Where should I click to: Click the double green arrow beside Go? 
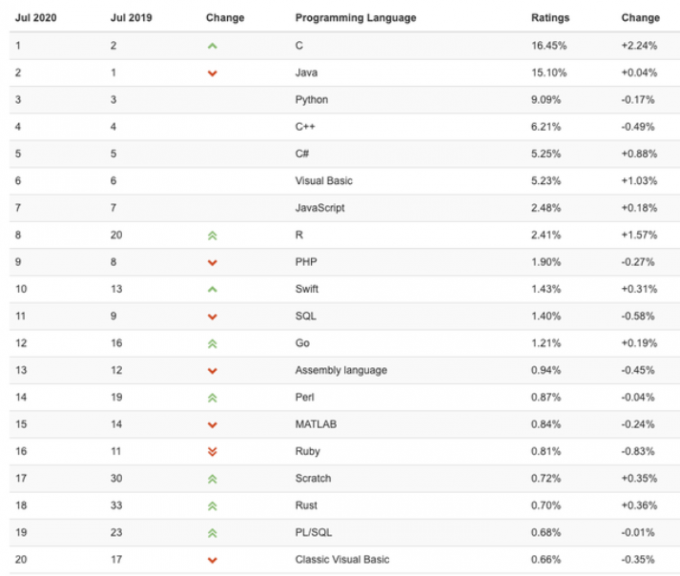pos(212,344)
